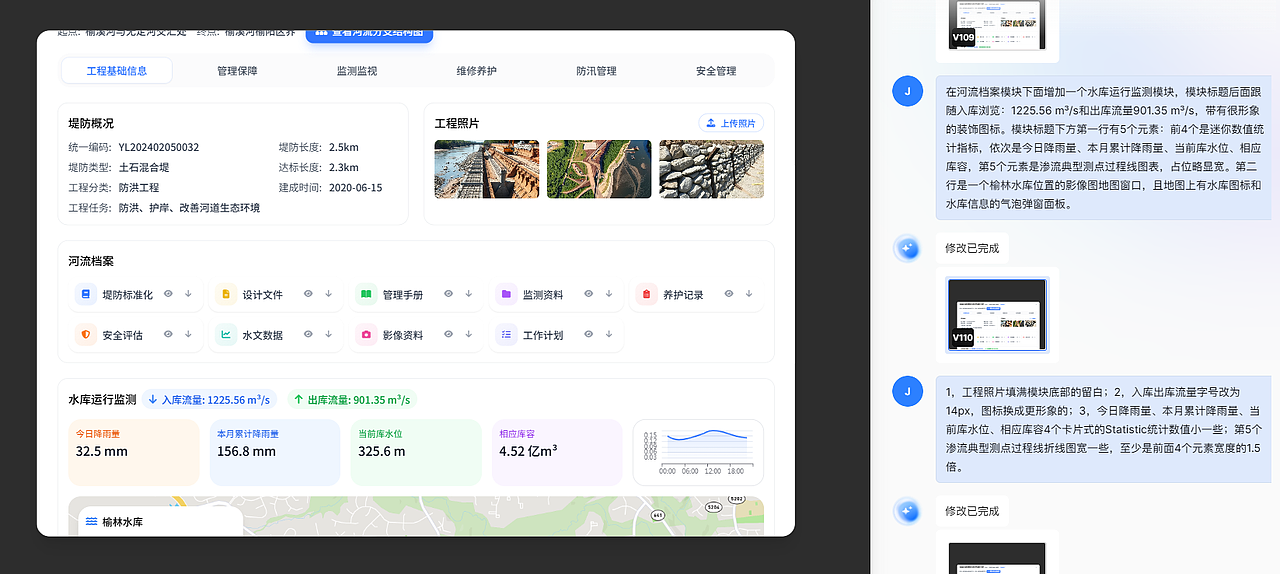Image resolution: width=1280 pixels, height=574 pixels.
Task: Preview 安全评估 with eye icon
Action: pos(168,334)
